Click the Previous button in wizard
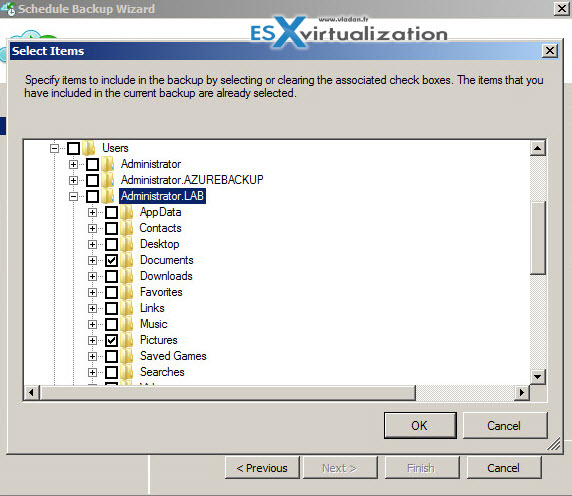The width and height of the screenshot is (572, 496). coord(262,468)
